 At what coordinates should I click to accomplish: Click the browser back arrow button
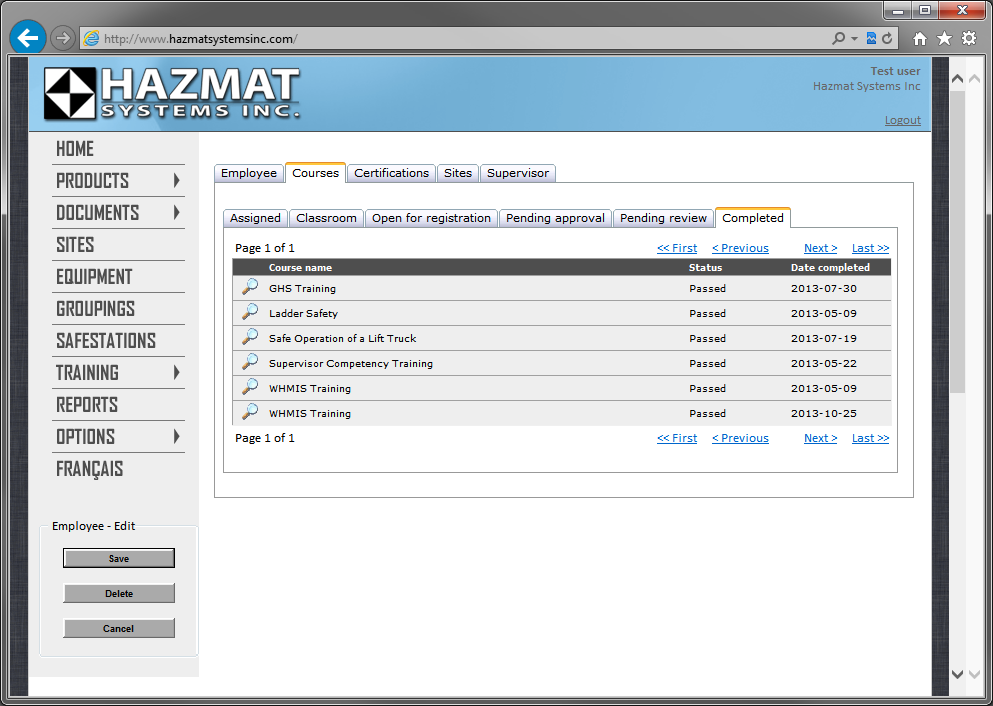pos(28,38)
